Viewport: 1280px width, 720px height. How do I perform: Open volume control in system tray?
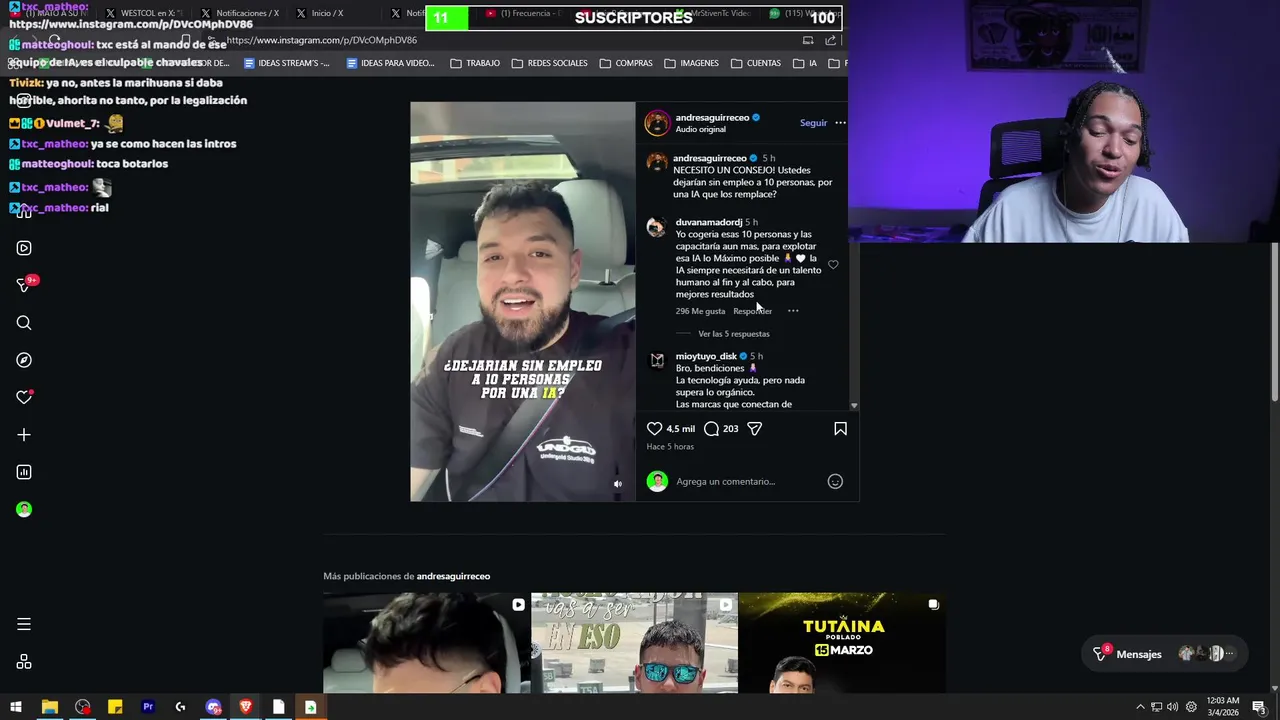(x=1173, y=707)
